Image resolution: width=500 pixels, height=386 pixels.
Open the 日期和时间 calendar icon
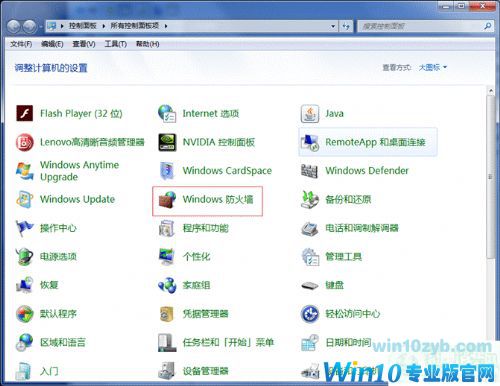tap(310, 343)
